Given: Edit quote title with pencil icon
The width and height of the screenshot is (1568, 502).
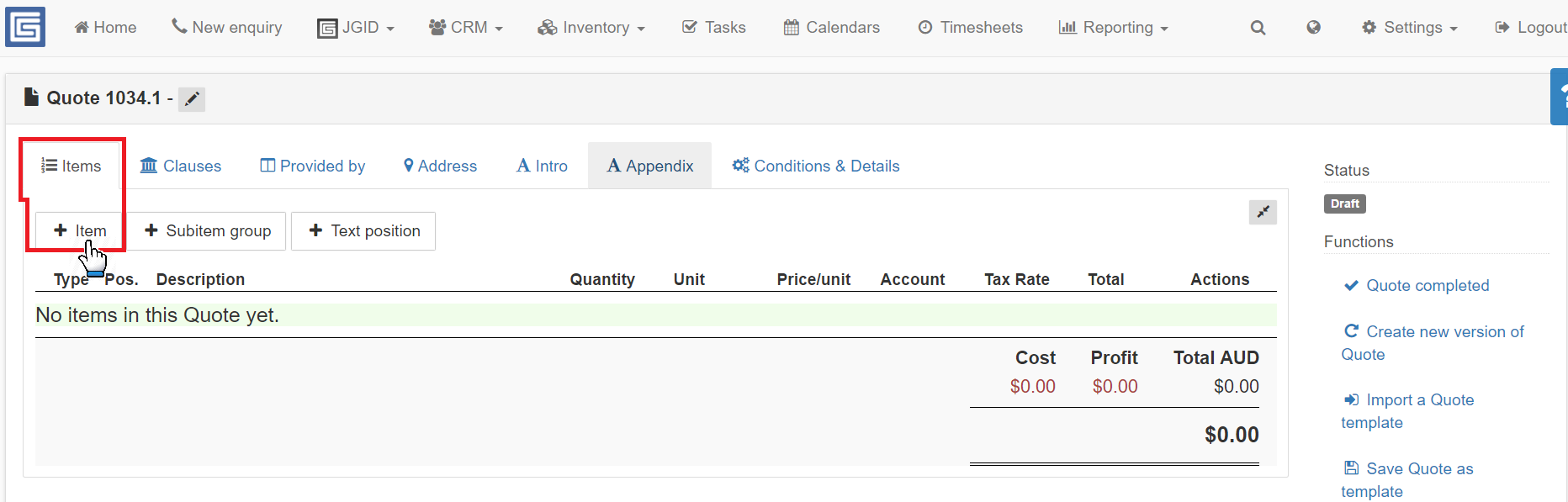Looking at the screenshot, I should [x=192, y=99].
